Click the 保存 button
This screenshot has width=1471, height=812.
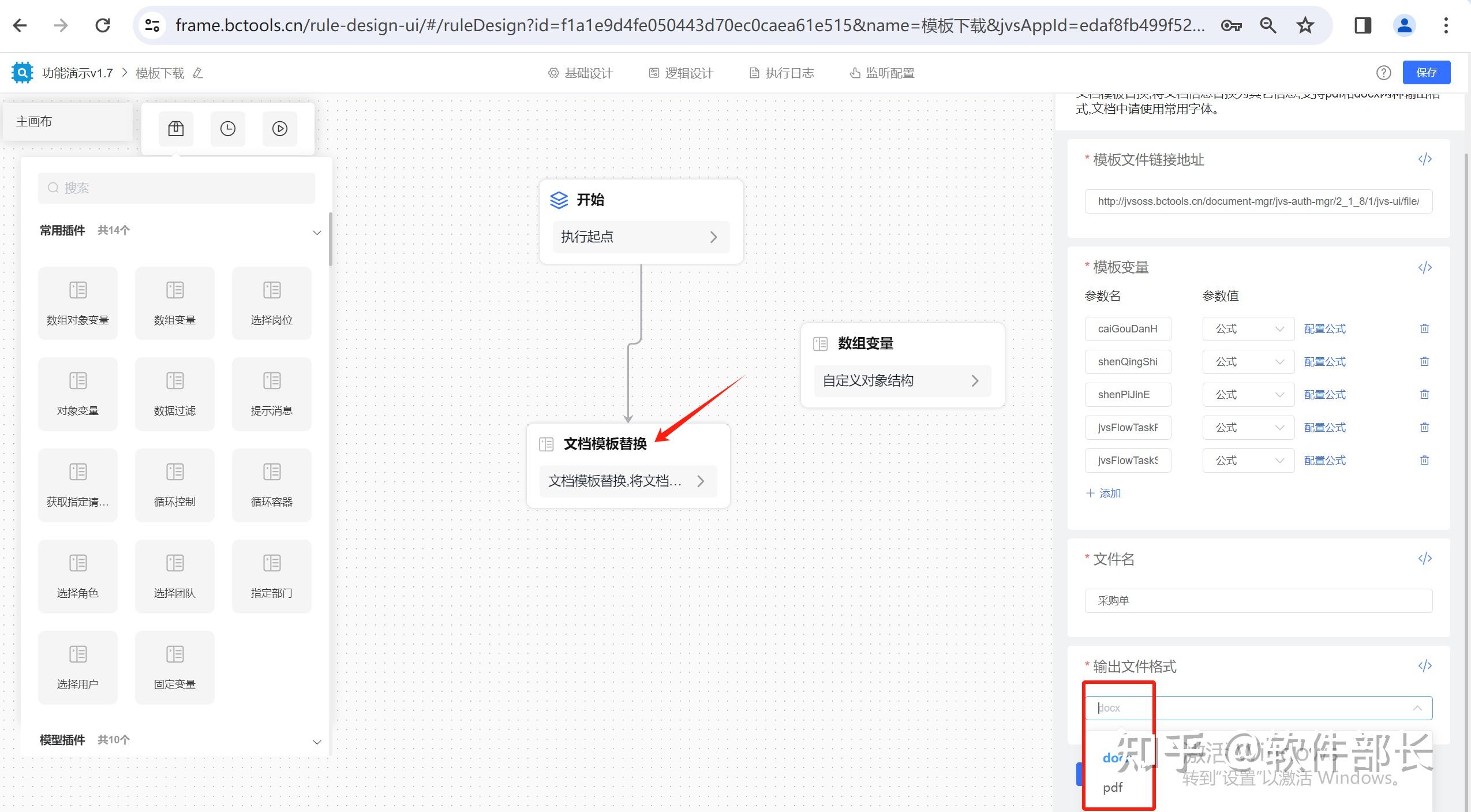(x=1426, y=73)
